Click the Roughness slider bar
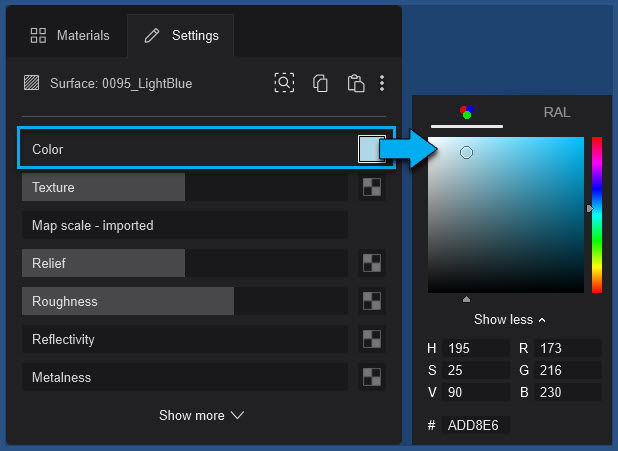Image resolution: width=618 pixels, height=451 pixels. (x=184, y=301)
